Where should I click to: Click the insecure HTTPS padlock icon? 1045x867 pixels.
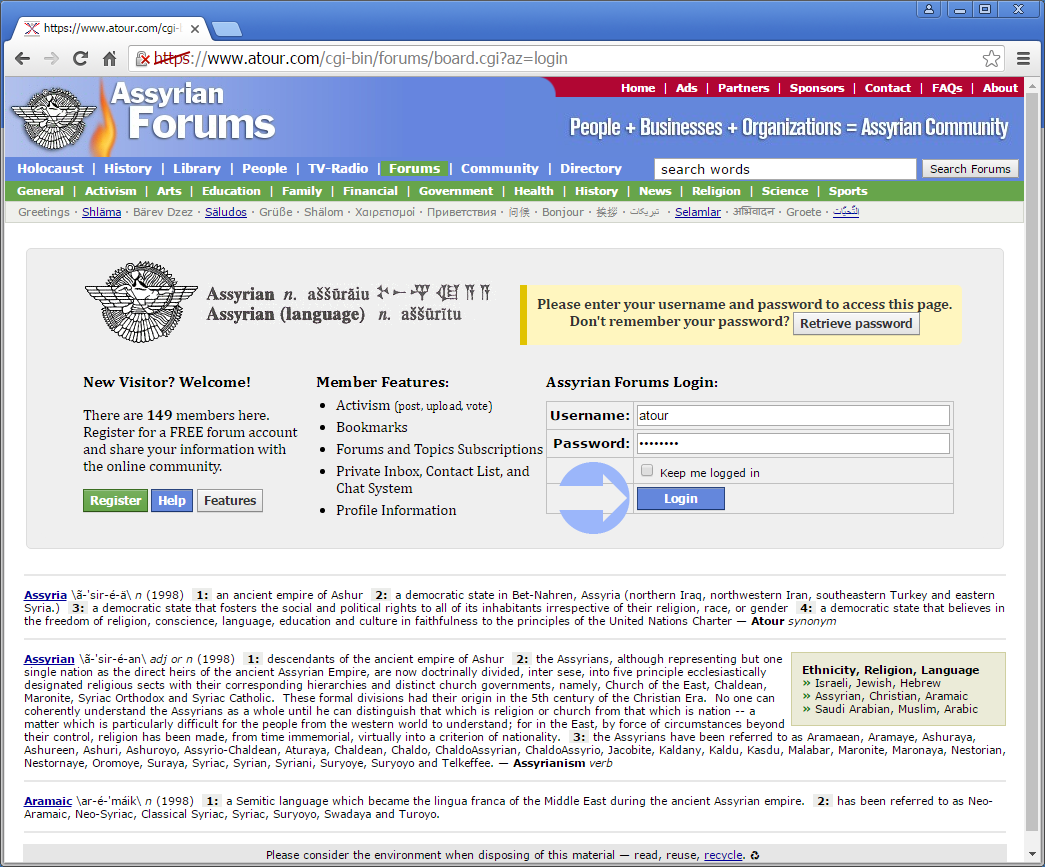pyautogui.click(x=143, y=59)
